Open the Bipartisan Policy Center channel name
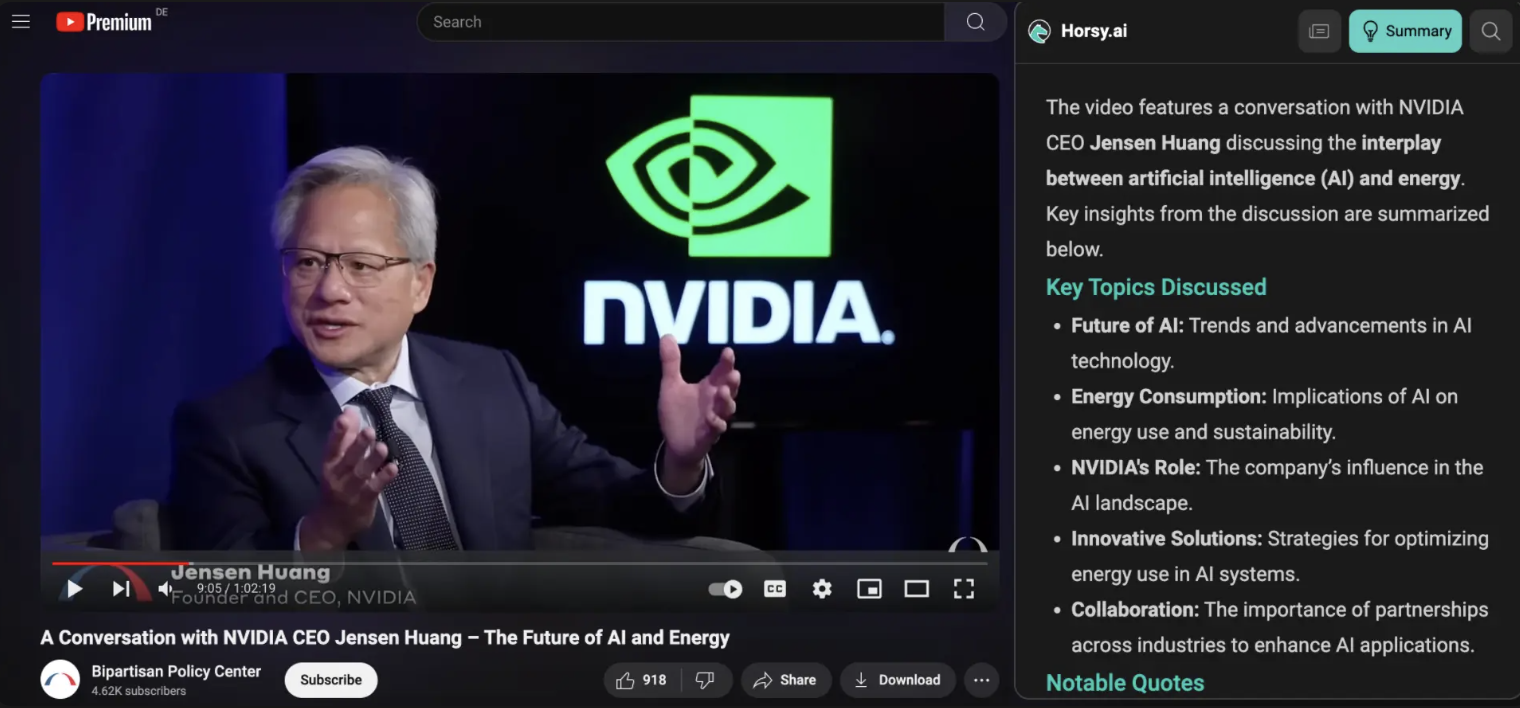 pos(176,671)
